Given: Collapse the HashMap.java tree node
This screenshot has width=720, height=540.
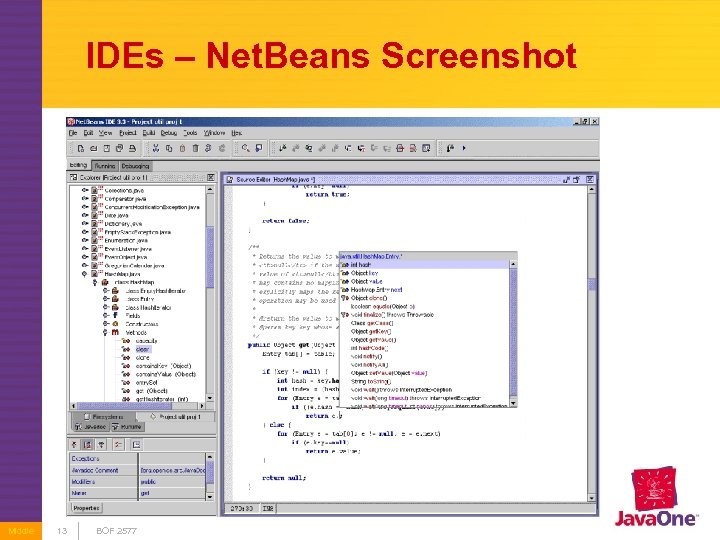Looking at the screenshot, I should click(85, 274).
